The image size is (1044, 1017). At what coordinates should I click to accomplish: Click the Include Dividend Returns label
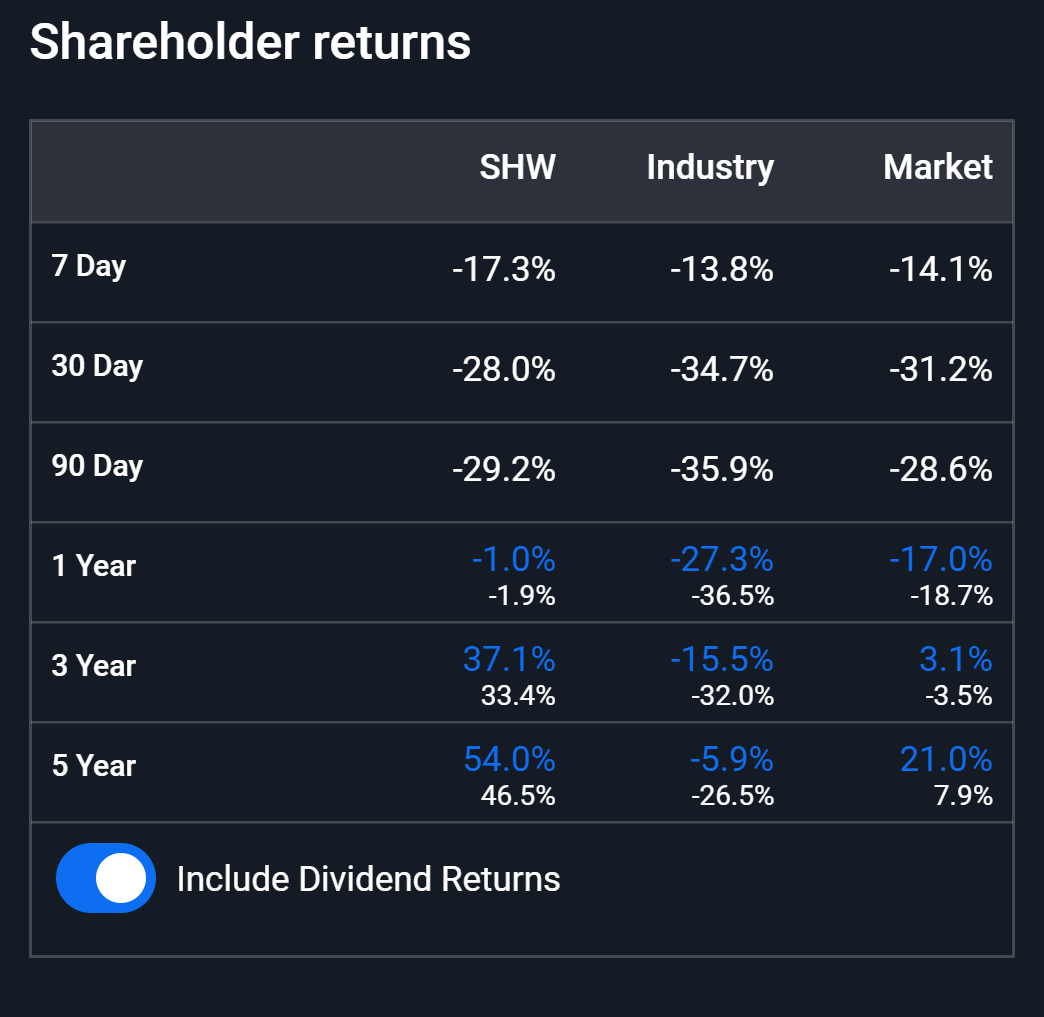tap(368, 878)
